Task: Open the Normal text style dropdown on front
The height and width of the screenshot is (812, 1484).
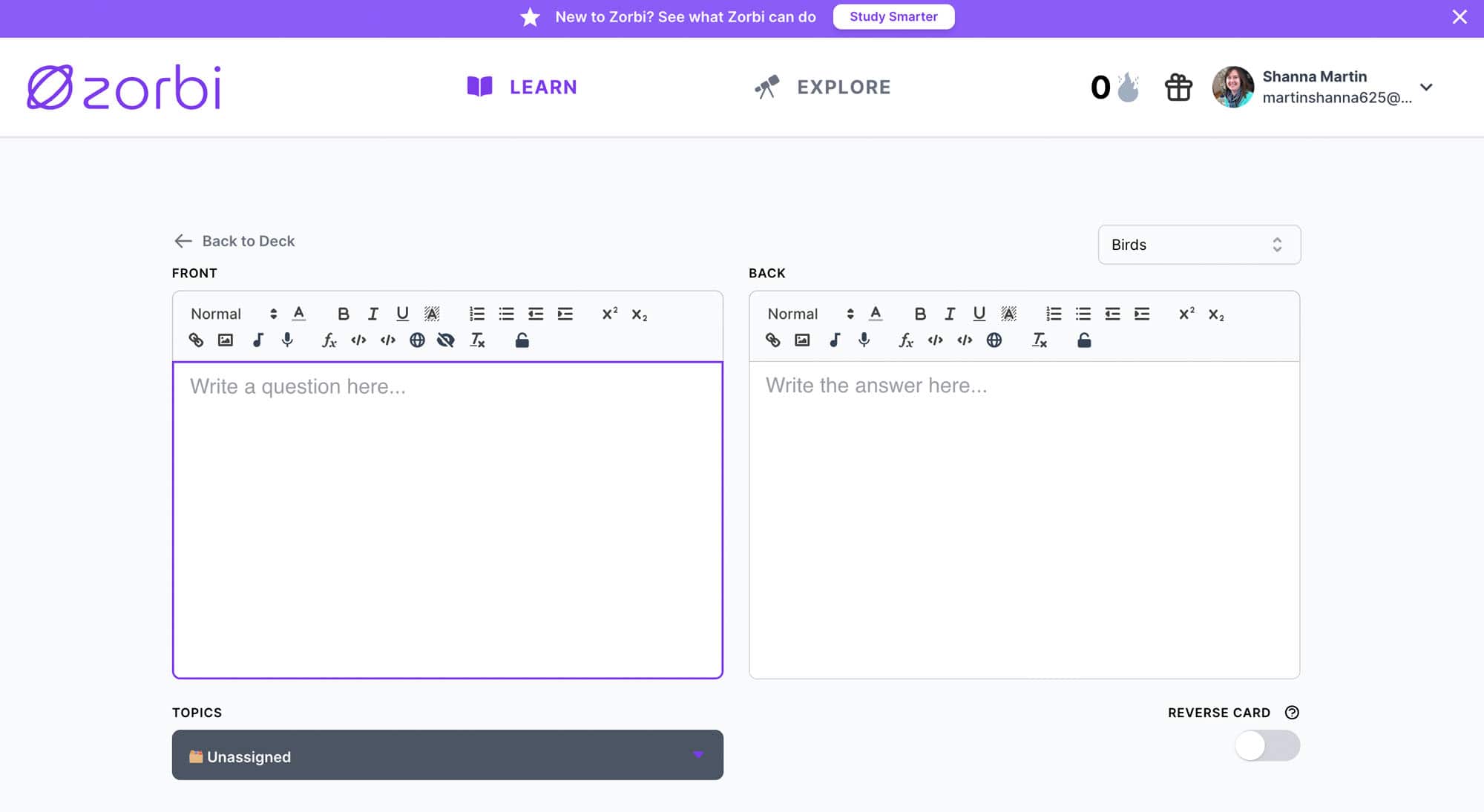Action: pos(233,314)
